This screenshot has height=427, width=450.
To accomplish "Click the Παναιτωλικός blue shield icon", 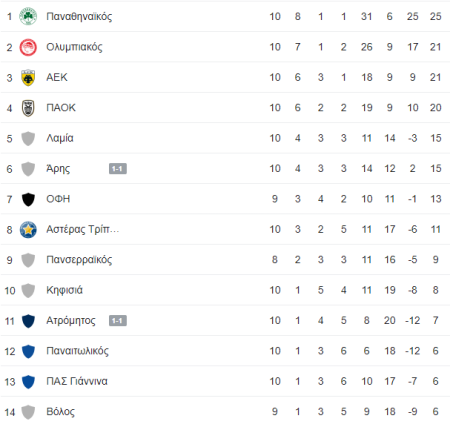I will click(28, 351).
